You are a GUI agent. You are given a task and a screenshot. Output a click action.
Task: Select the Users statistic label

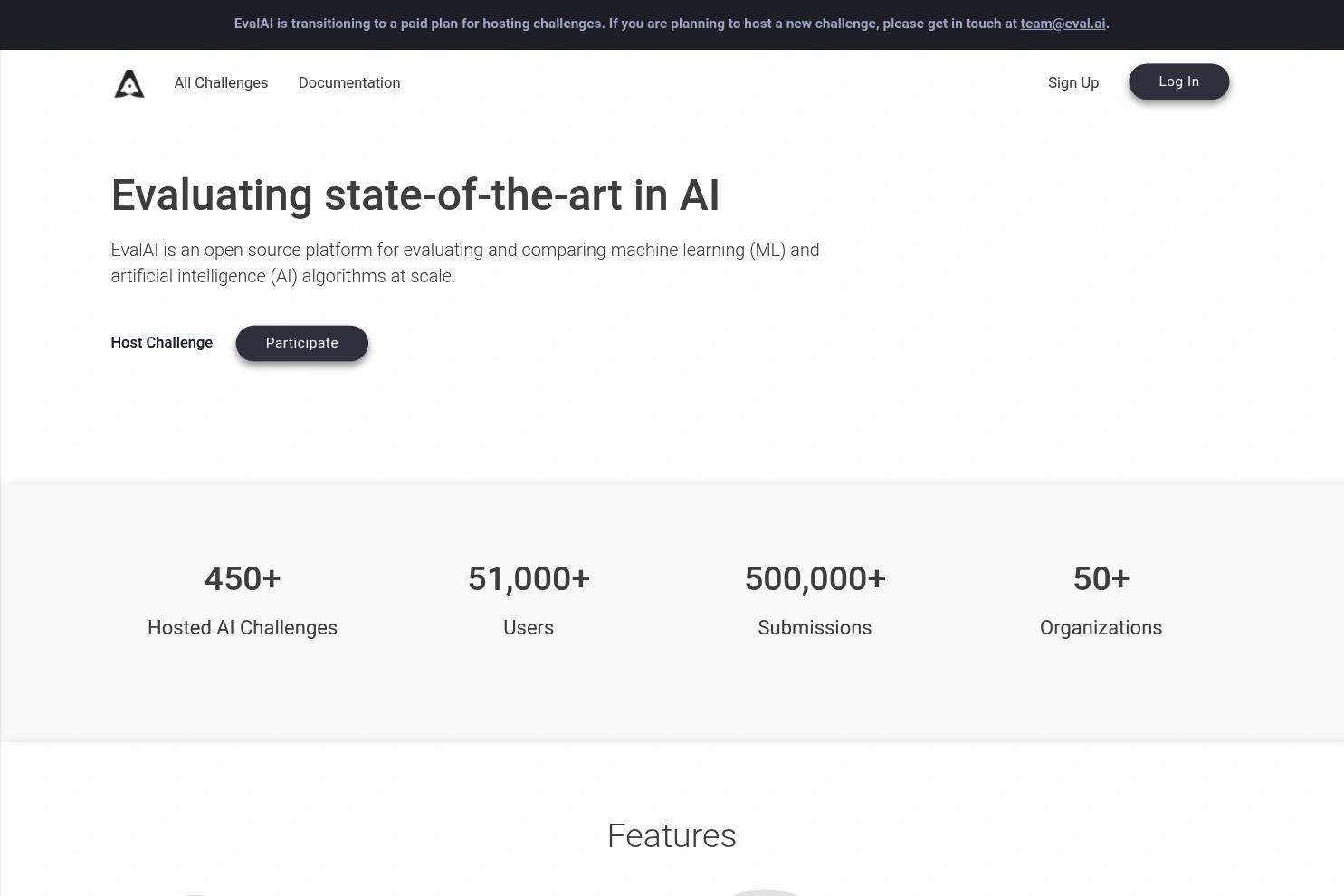point(529,627)
